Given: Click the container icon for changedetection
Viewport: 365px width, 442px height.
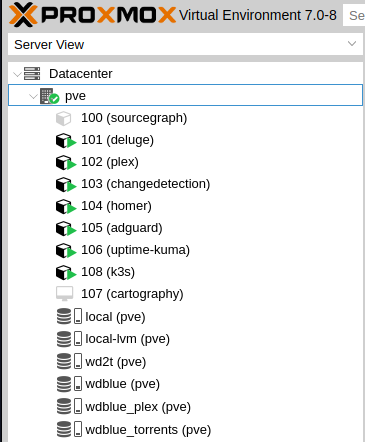Looking at the screenshot, I should (x=66, y=184).
